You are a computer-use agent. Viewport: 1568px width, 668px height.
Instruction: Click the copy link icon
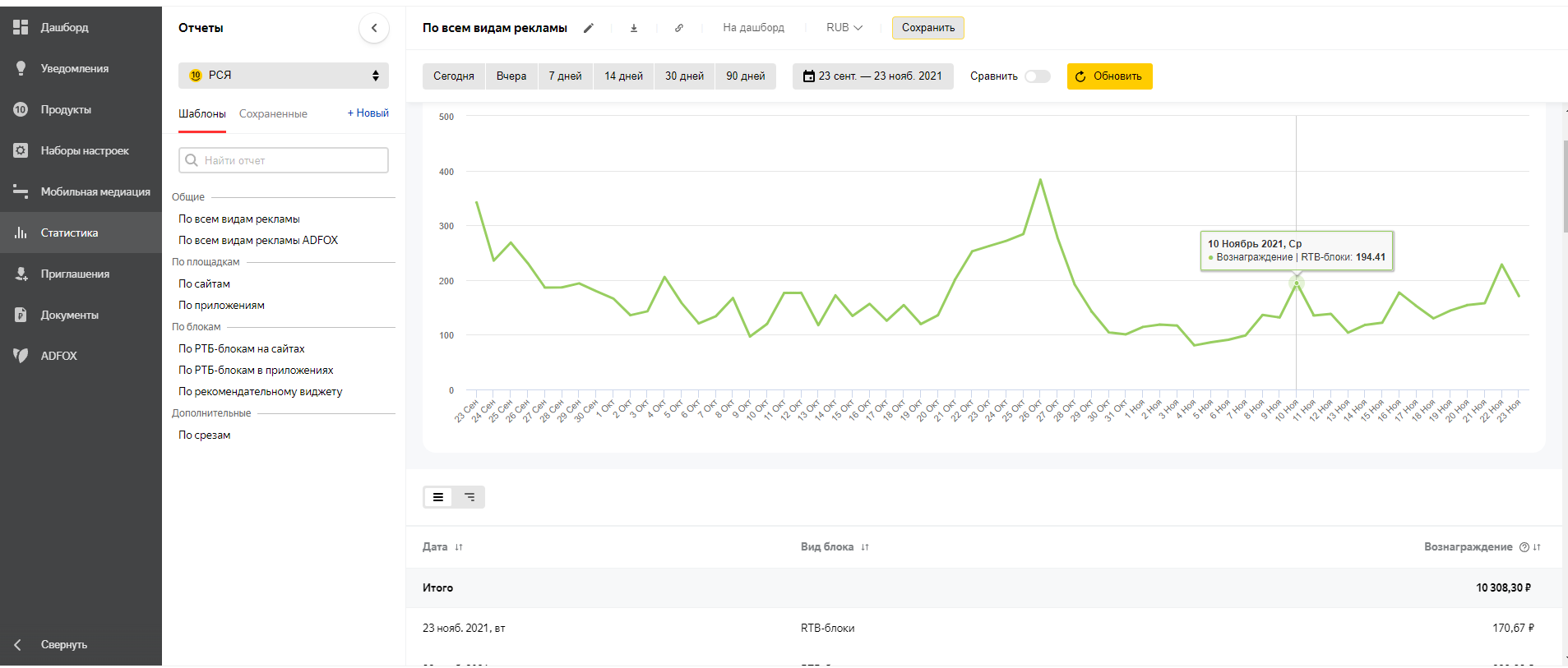pyautogui.click(x=679, y=28)
